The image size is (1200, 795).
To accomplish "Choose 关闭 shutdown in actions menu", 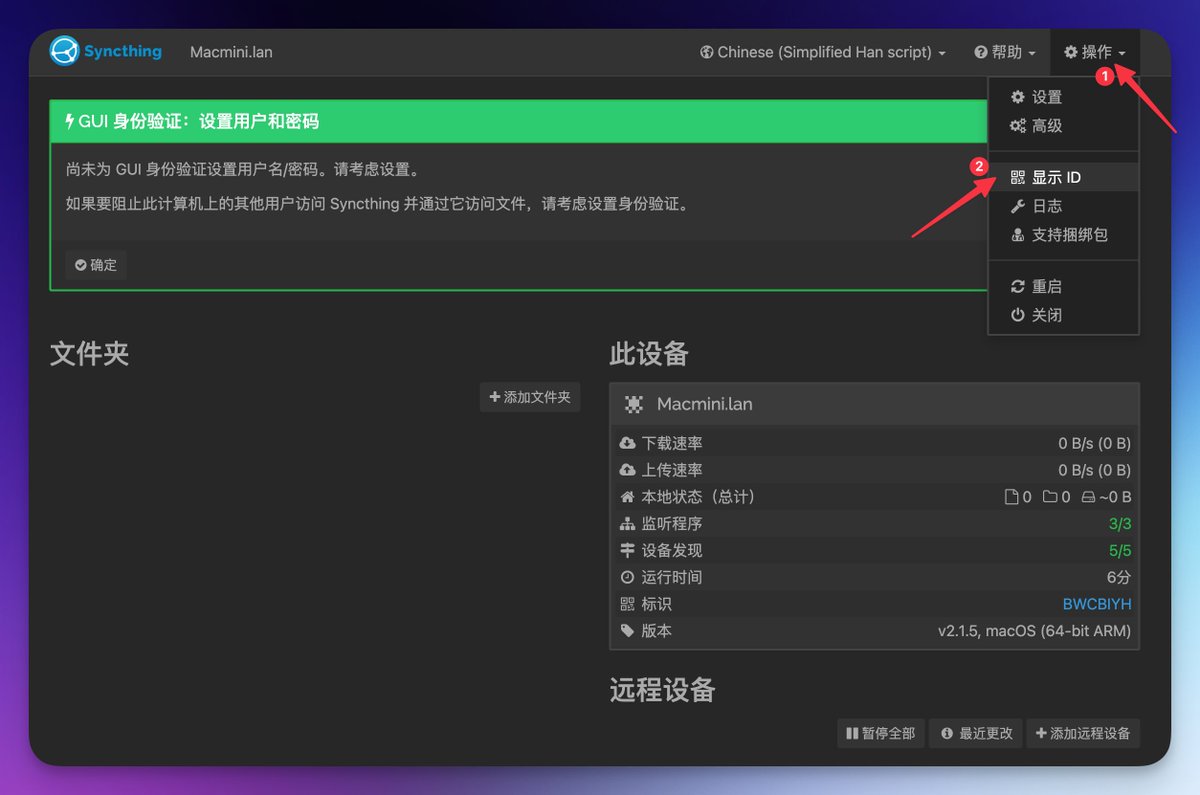I will click(1063, 315).
